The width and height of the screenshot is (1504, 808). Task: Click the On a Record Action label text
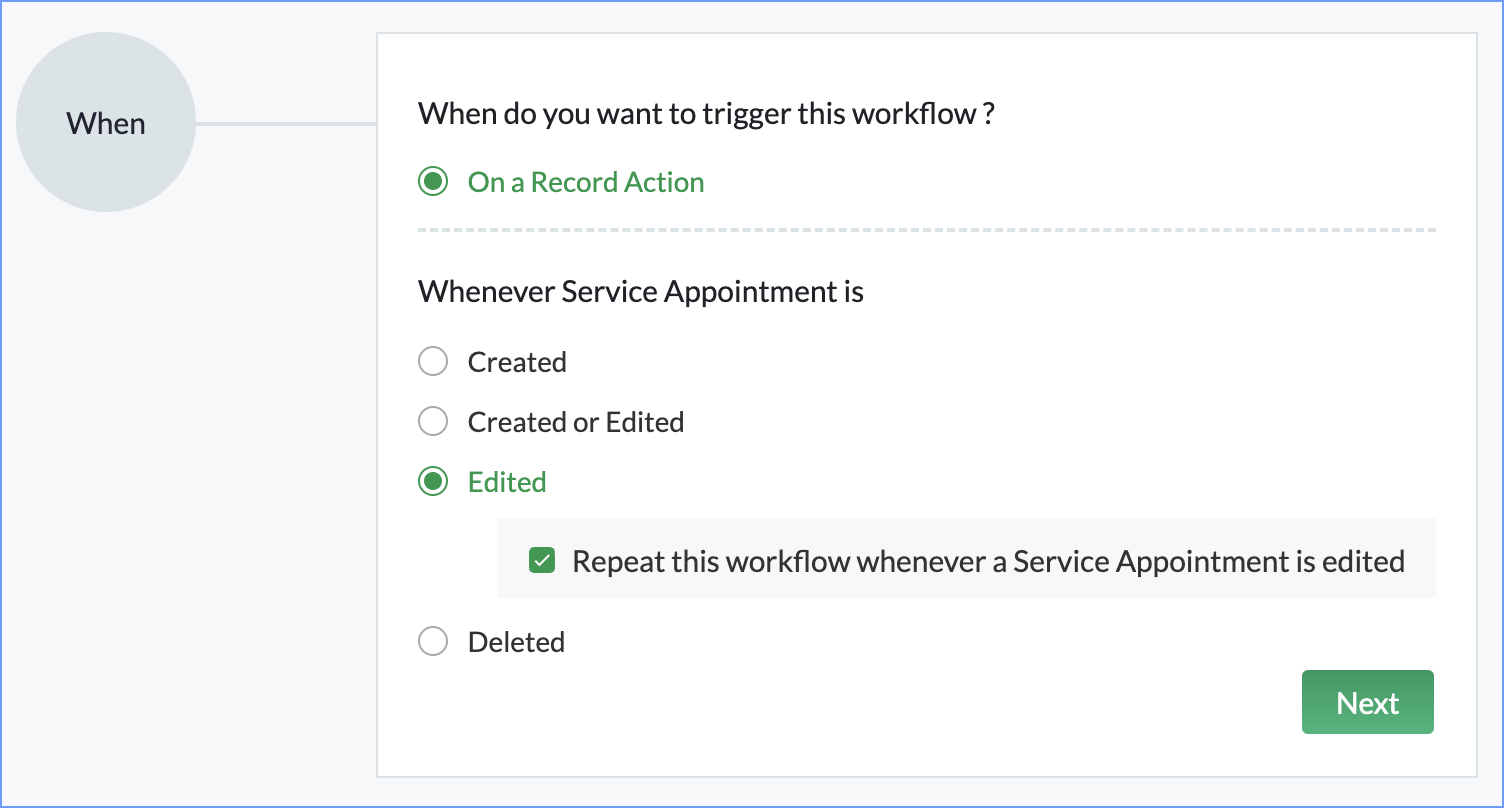click(586, 182)
